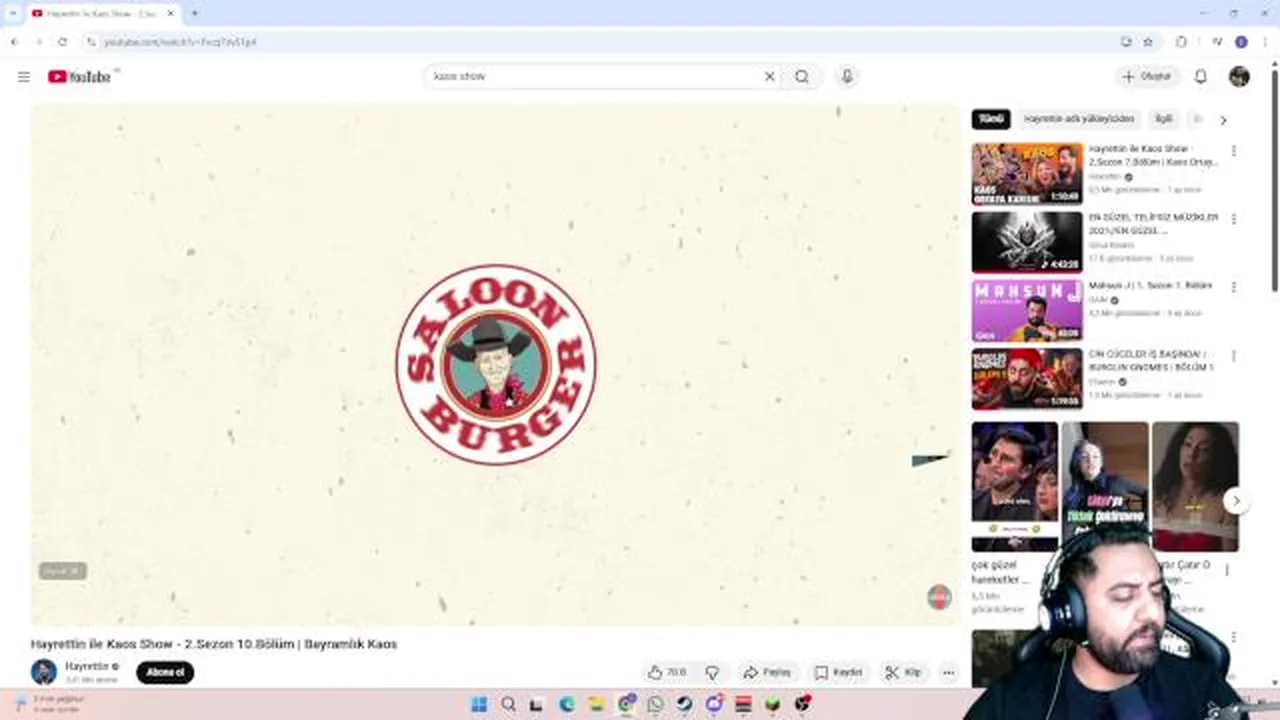
Task: Open options for Mahsun J suggestion
Action: point(1234,287)
